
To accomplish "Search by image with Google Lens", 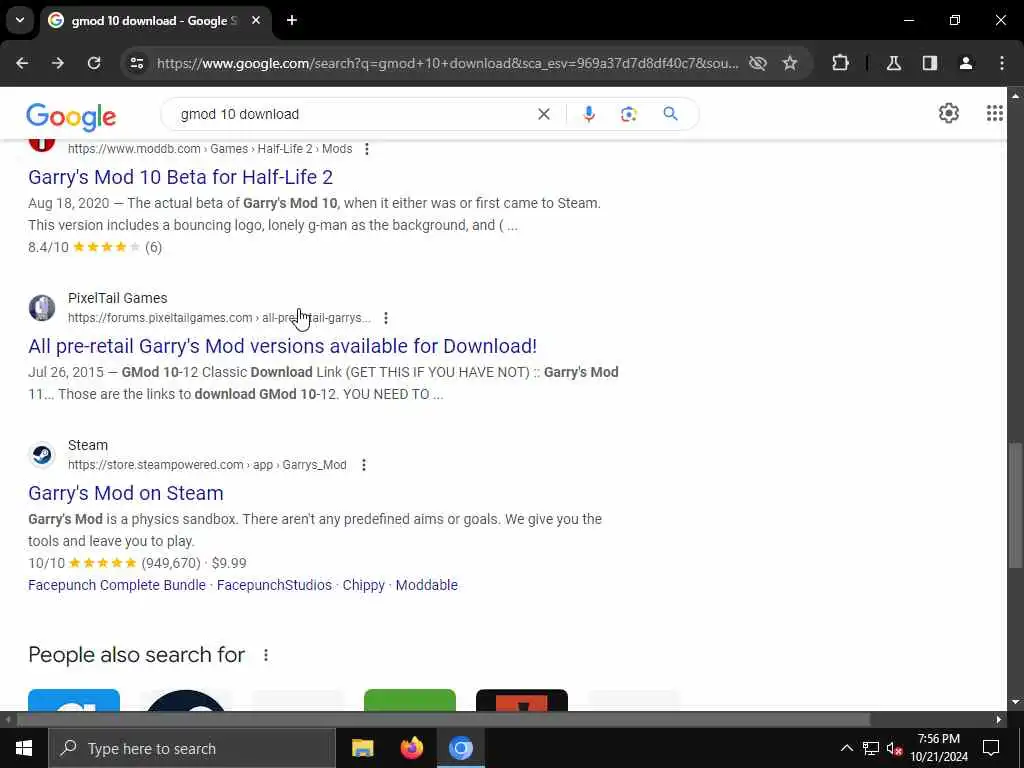I will [628, 114].
